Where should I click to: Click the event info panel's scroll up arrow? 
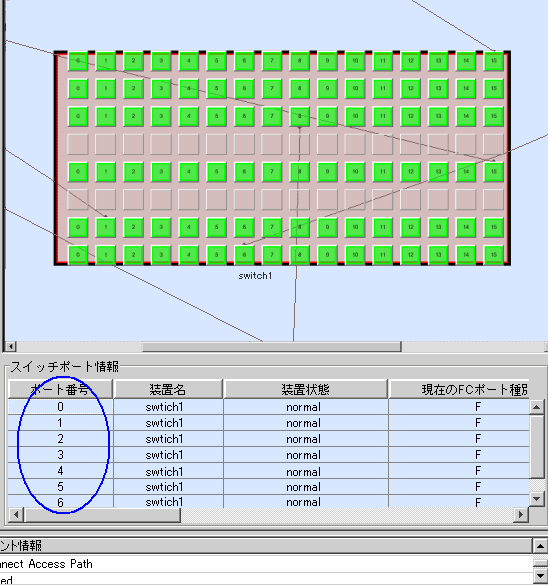[x=540, y=546]
